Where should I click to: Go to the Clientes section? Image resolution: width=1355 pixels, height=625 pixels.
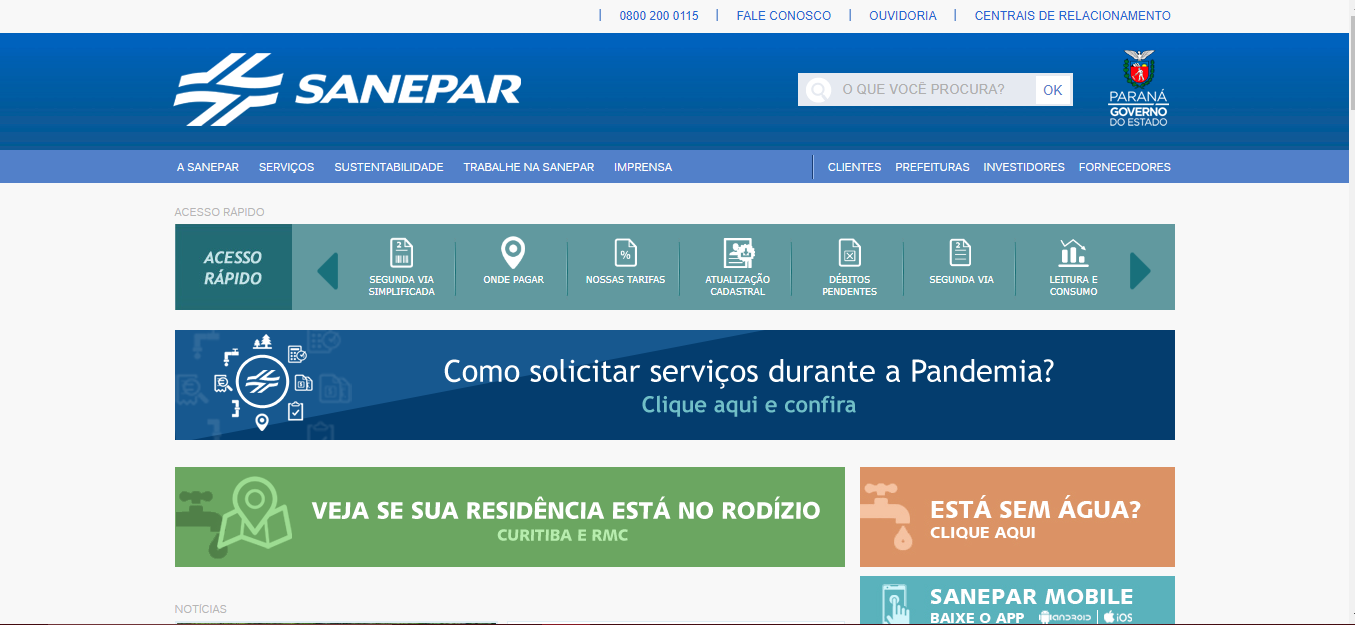854,167
